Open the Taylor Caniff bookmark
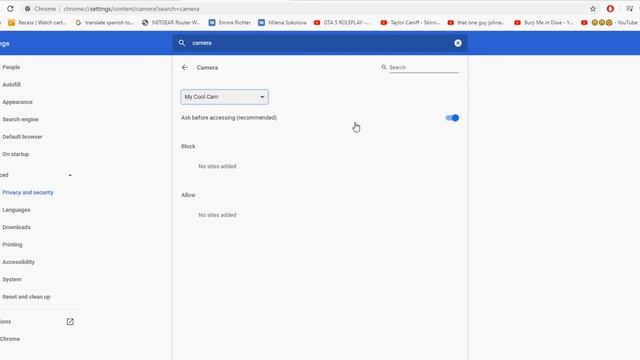640x360 pixels. 410,22
